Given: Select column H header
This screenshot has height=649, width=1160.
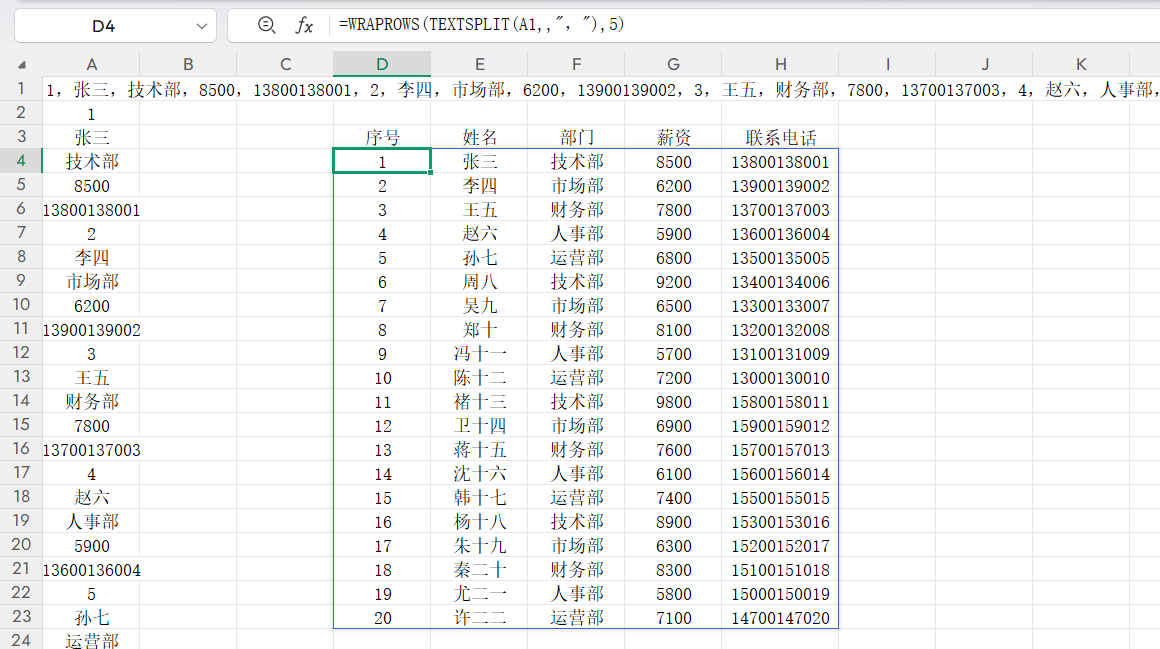Looking at the screenshot, I should [780, 65].
